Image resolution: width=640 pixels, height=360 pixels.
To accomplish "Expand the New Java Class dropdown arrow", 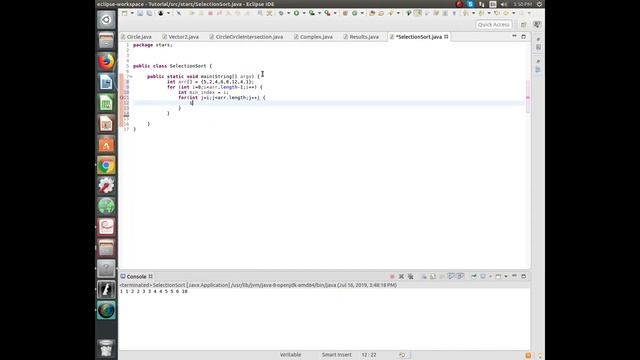I will point(362,13).
